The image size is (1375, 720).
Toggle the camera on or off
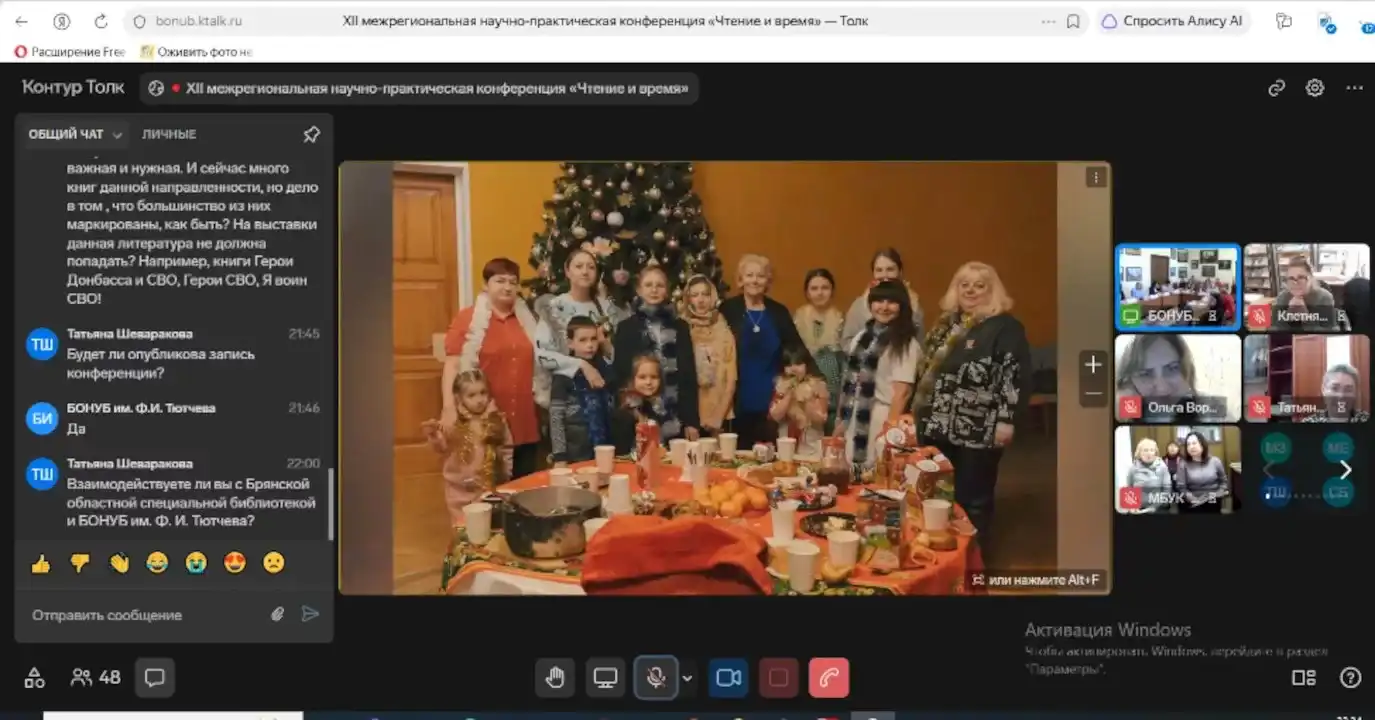[x=729, y=678]
